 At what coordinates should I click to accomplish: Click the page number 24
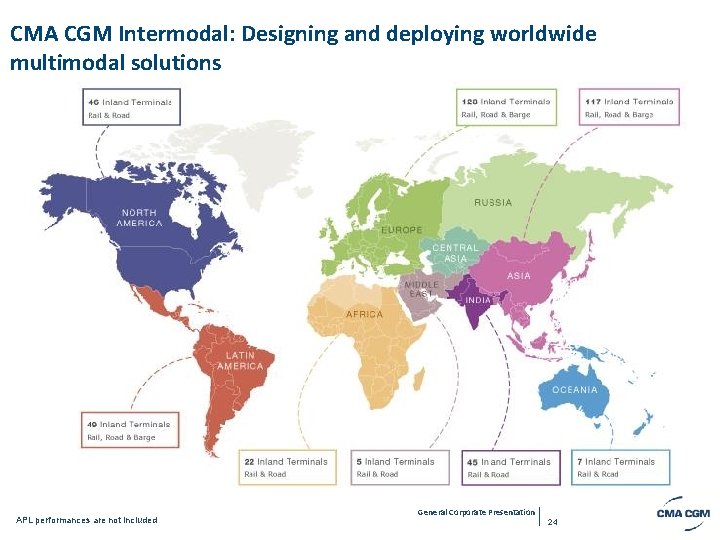click(x=553, y=522)
